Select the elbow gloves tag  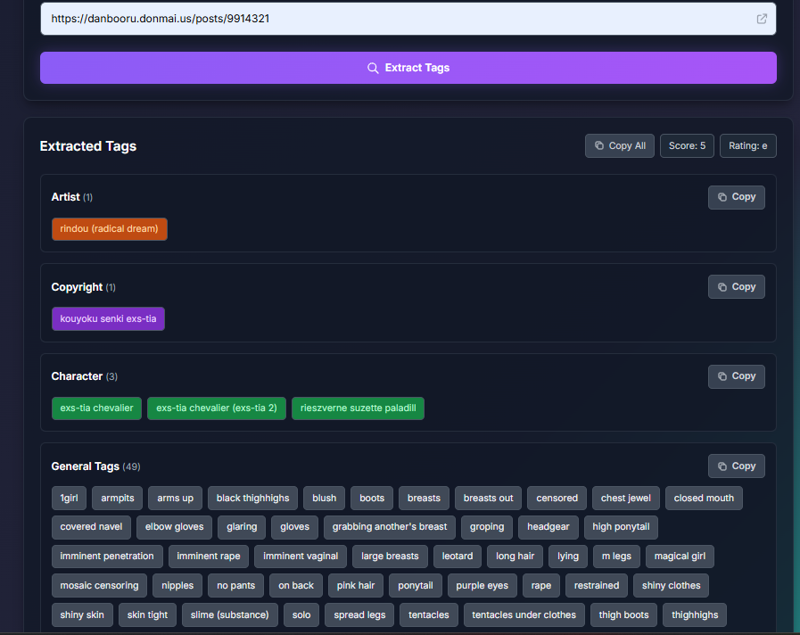(x=174, y=527)
